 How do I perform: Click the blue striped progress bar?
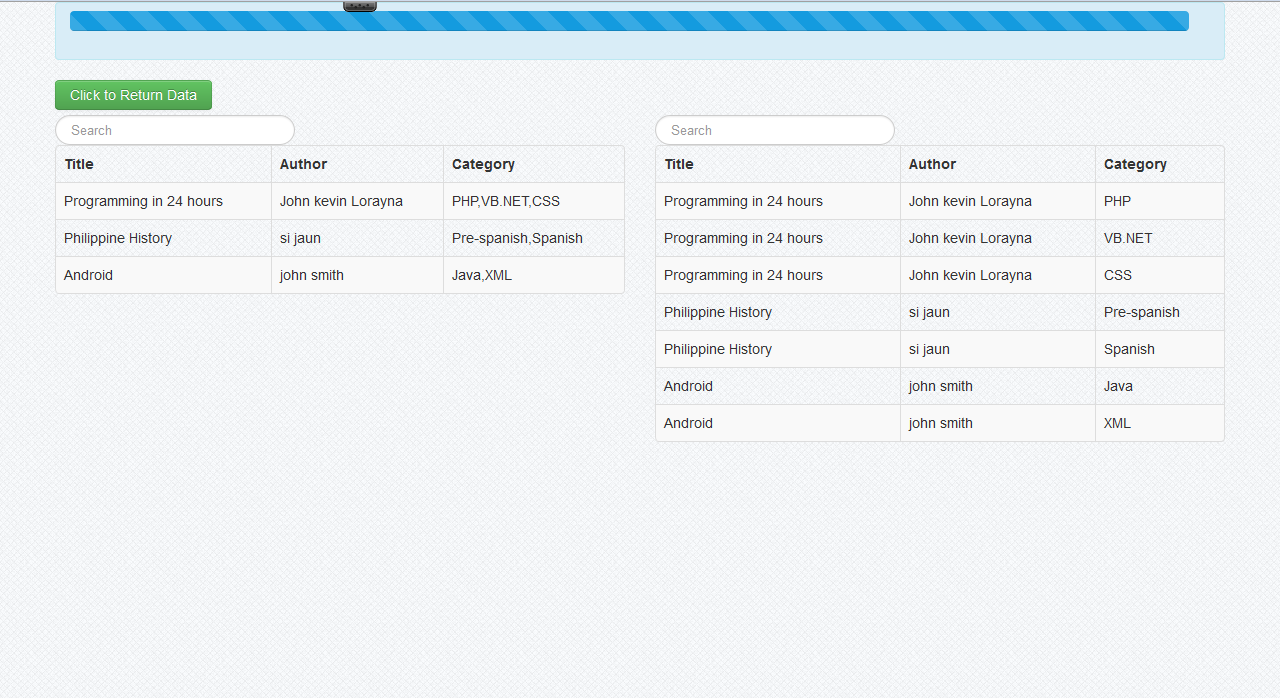(629, 21)
